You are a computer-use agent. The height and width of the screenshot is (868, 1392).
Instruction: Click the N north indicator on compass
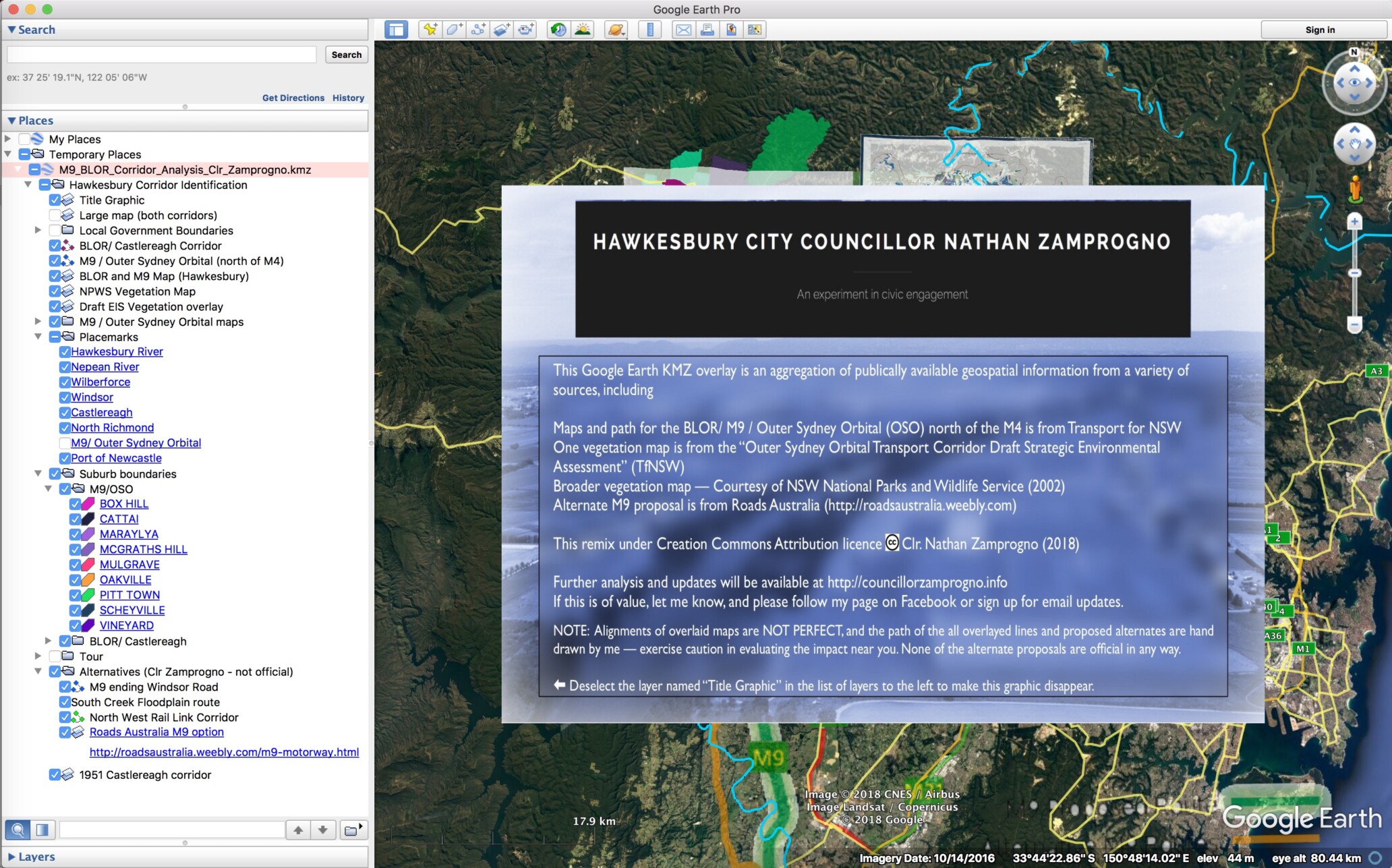tap(1354, 52)
